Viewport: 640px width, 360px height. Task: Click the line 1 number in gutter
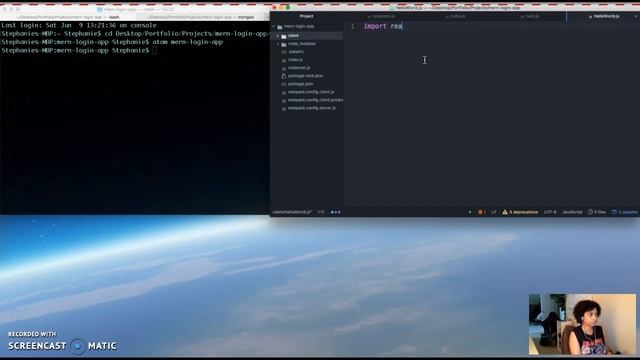(352, 26)
